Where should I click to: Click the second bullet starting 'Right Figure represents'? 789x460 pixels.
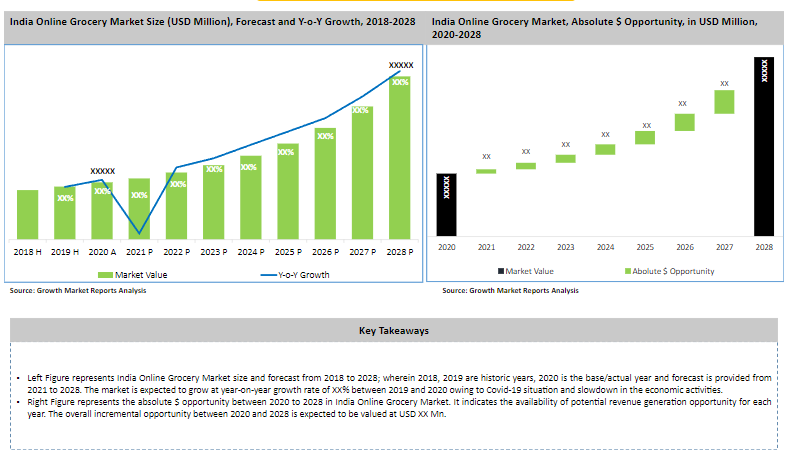point(400,408)
